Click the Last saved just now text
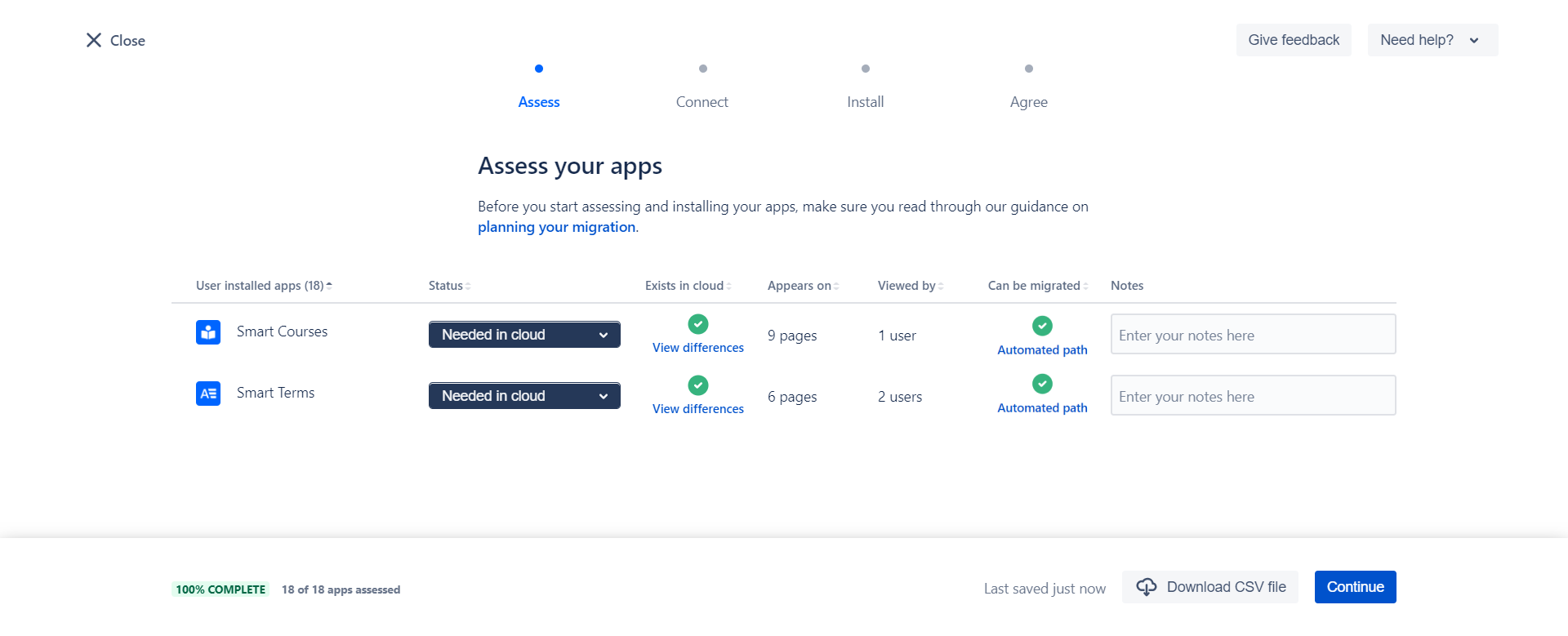 pos(1045,589)
